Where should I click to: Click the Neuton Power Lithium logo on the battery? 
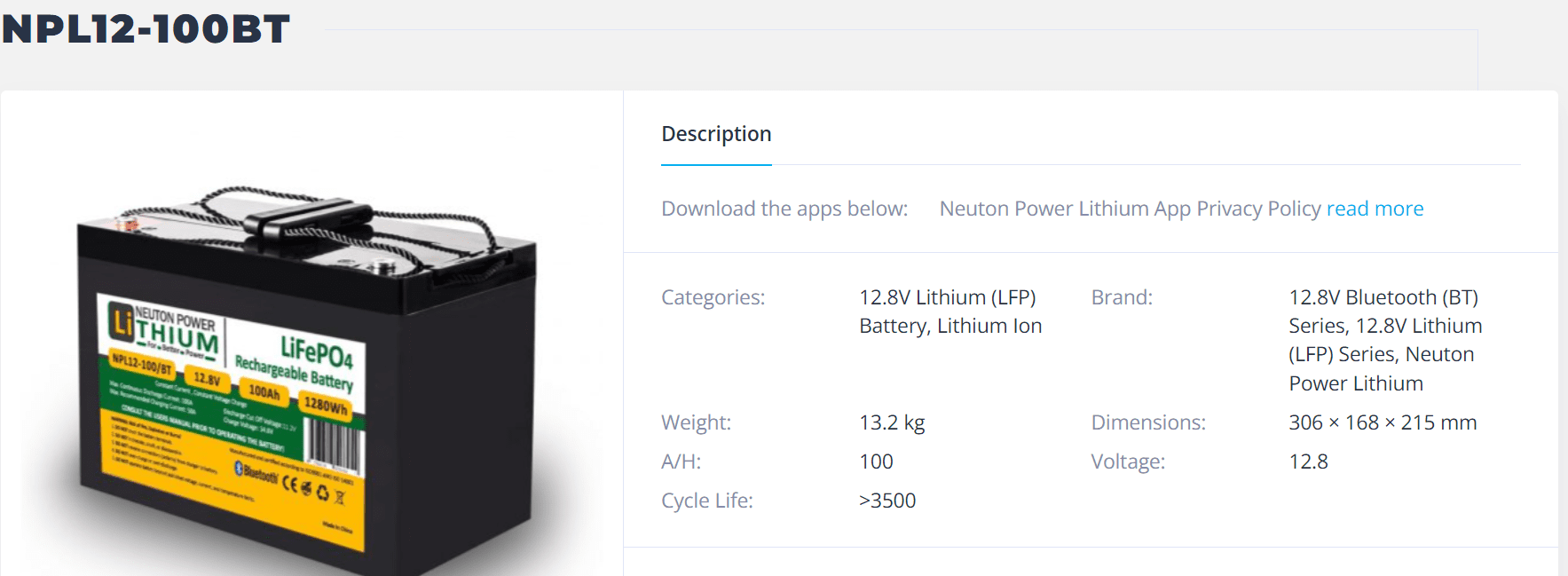[x=164, y=330]
